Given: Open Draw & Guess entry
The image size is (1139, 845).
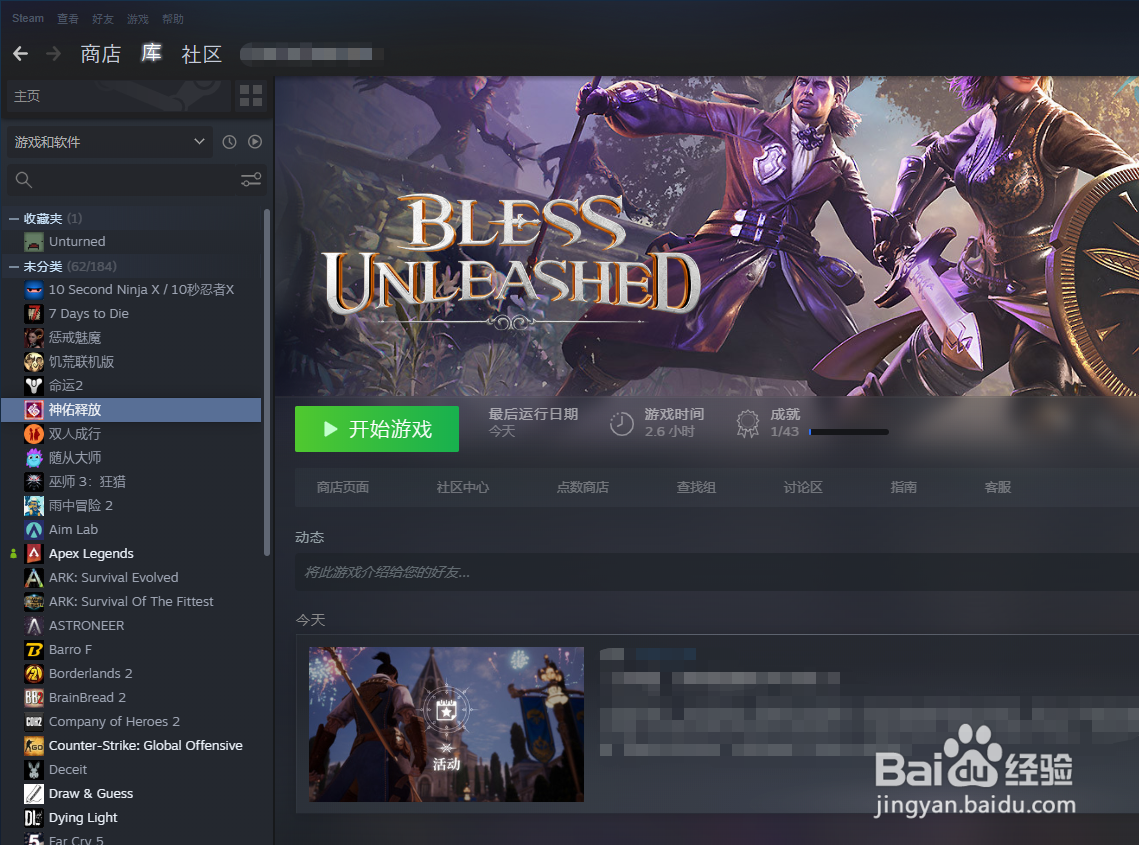Looking at the screenshot, I should point(131,793).
